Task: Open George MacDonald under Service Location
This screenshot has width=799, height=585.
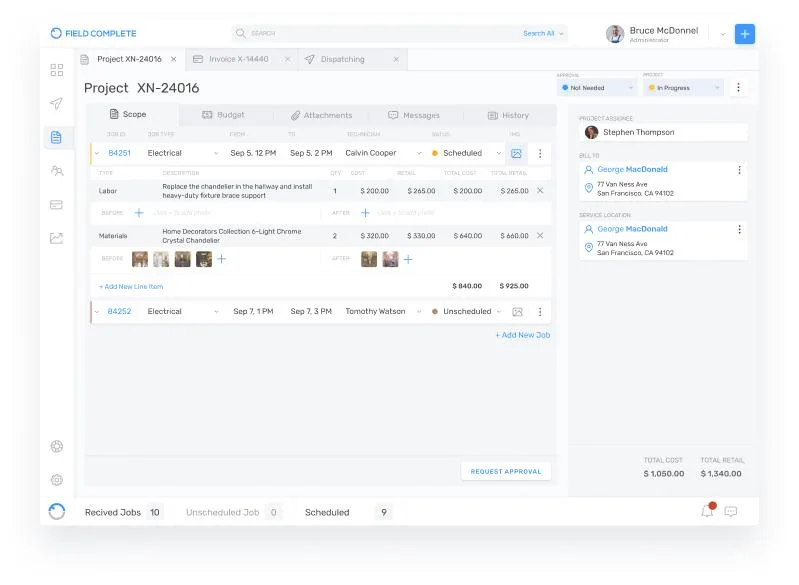Action: tap(632, 229)
